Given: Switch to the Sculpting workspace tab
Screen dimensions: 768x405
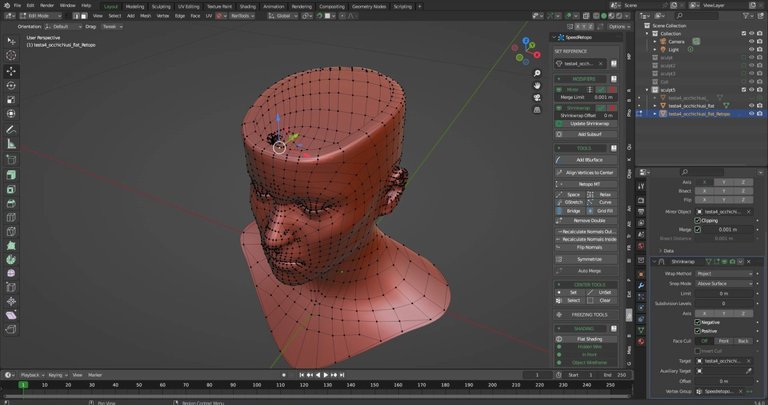Looking at the screenshot, I should [162, 5].
